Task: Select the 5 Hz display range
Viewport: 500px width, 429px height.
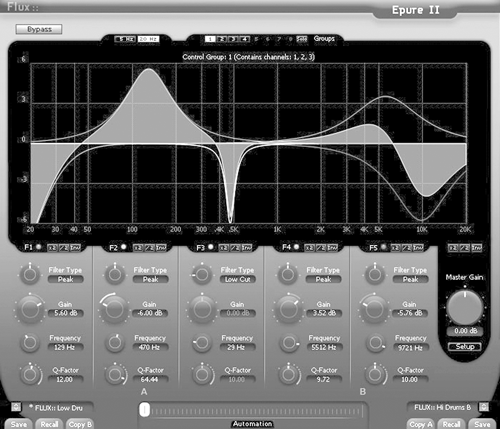Action: pos(125,39)
